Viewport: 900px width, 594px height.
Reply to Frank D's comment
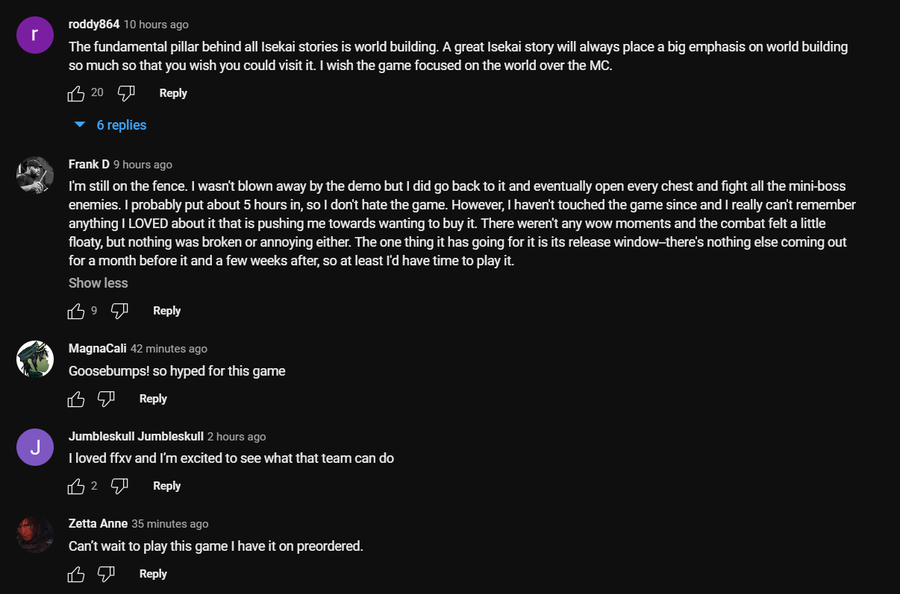[x=166, y=311]
